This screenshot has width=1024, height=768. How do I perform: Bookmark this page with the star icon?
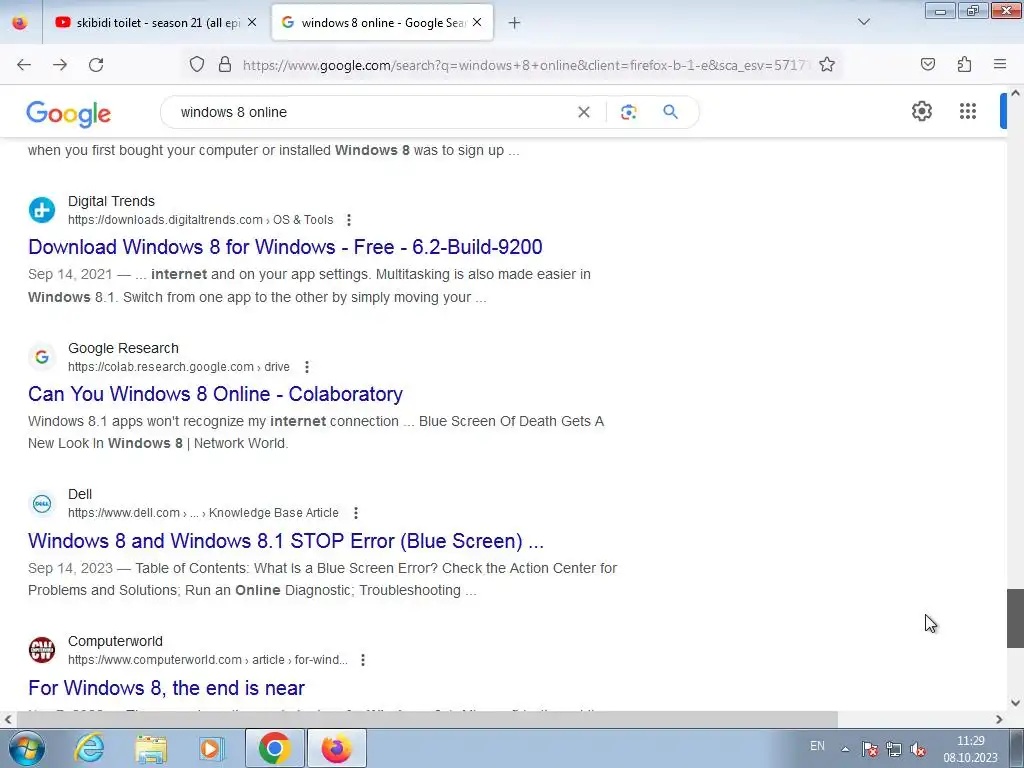827,64
